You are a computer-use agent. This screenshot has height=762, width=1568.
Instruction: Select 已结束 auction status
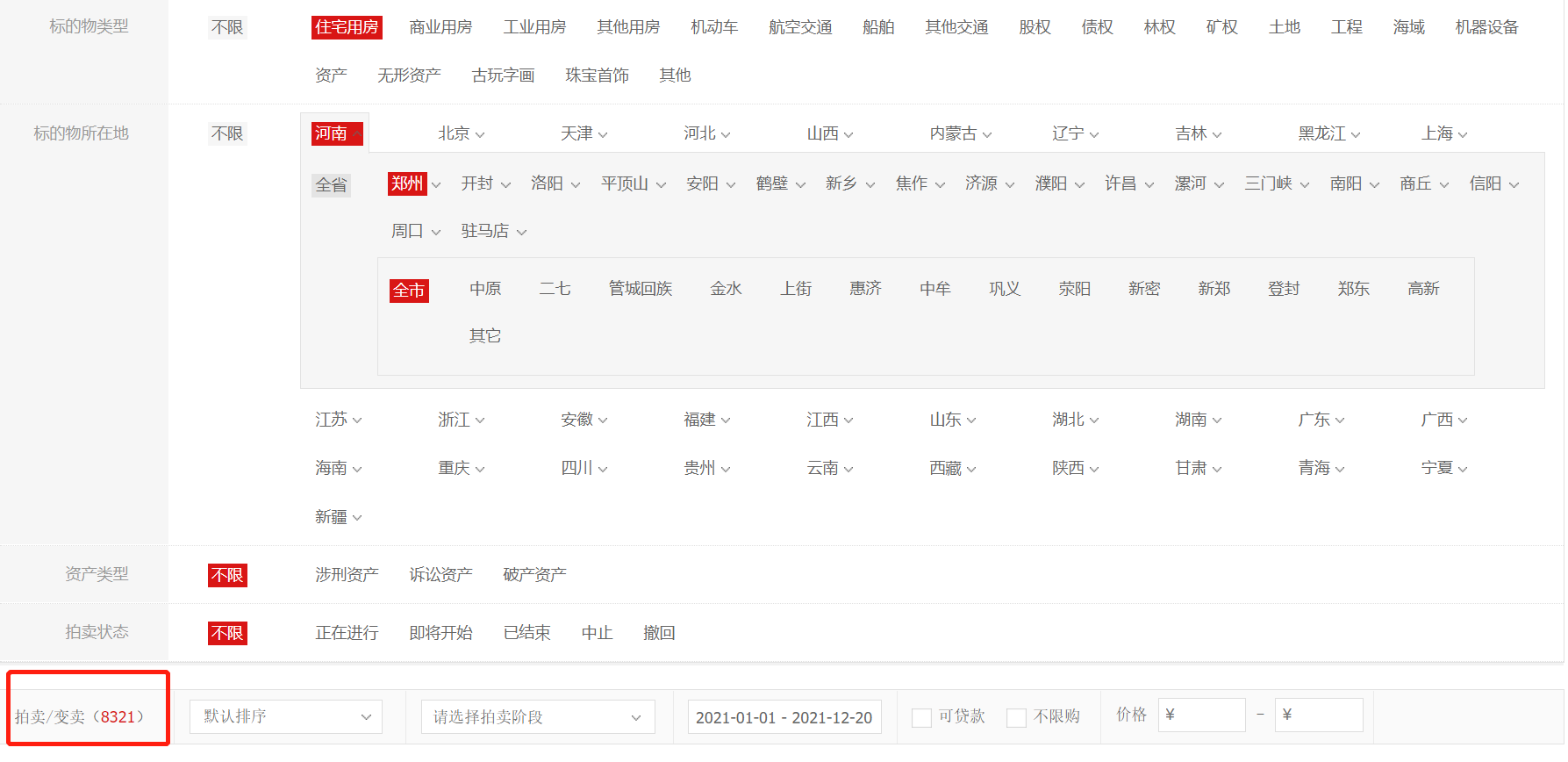[x=526, y=633]
